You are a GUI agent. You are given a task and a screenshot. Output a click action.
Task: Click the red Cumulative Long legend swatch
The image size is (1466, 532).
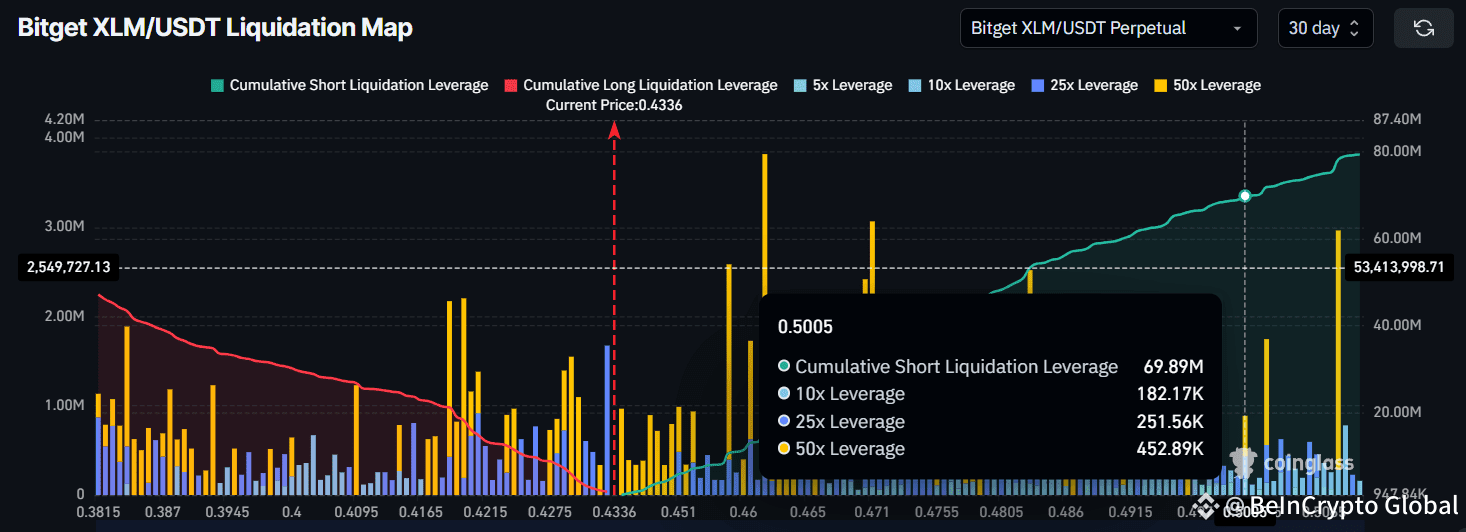511,85
